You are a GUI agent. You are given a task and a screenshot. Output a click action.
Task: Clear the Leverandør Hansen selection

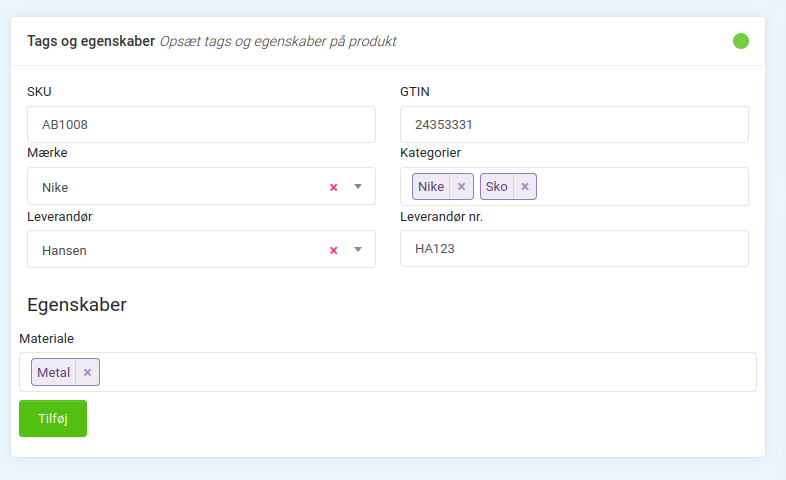coord(334,250)
